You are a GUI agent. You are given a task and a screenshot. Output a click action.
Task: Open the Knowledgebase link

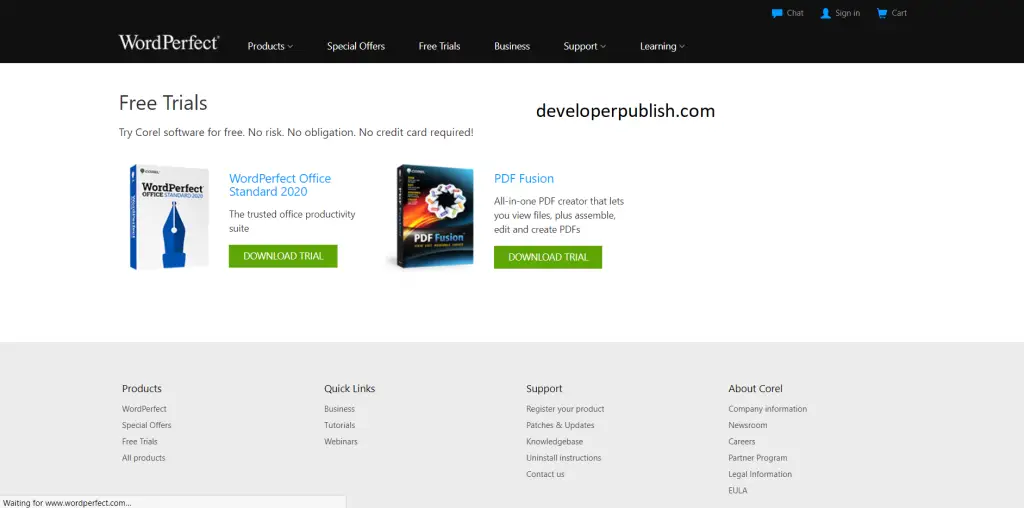(554, 441)
